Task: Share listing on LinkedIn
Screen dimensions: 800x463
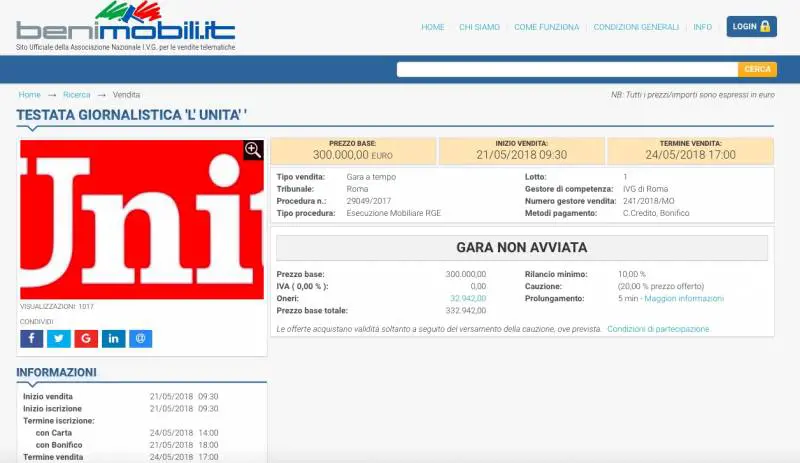Action: click(x=113, y=338)
